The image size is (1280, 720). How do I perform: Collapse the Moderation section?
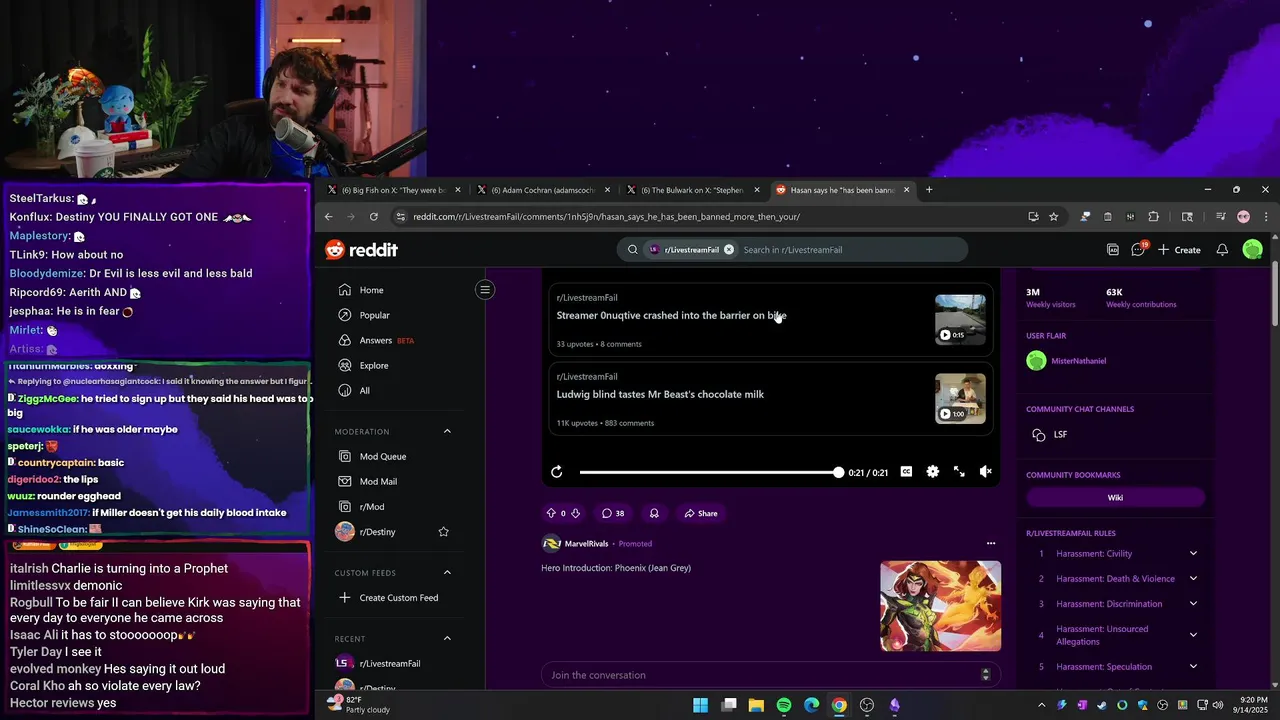[x=447, y=432]
